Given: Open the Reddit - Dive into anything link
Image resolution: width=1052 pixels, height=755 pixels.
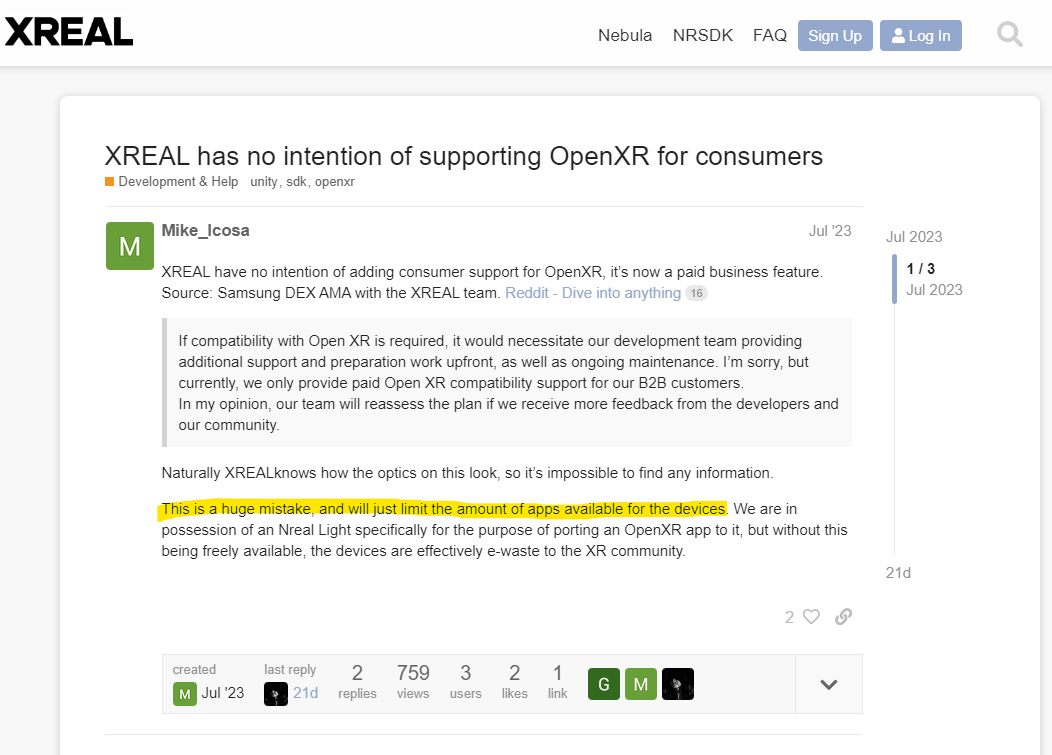Looking at the screenshot, I should [x=593, y=293].
